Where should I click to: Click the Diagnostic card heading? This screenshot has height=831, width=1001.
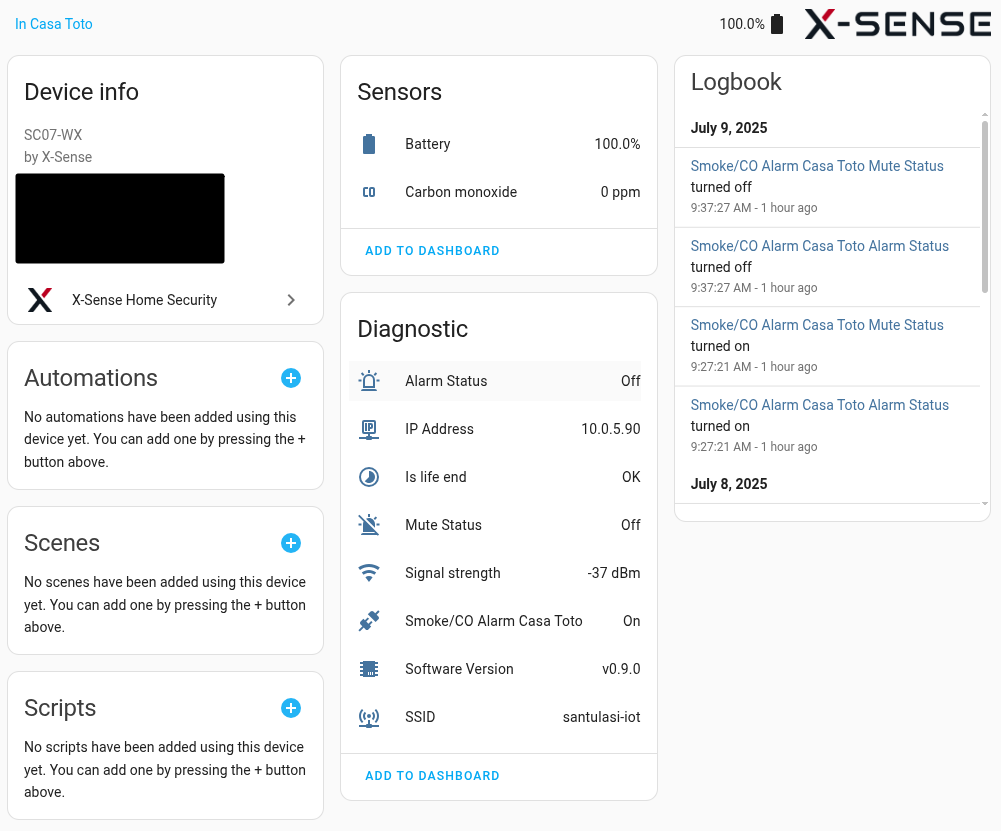412,329
